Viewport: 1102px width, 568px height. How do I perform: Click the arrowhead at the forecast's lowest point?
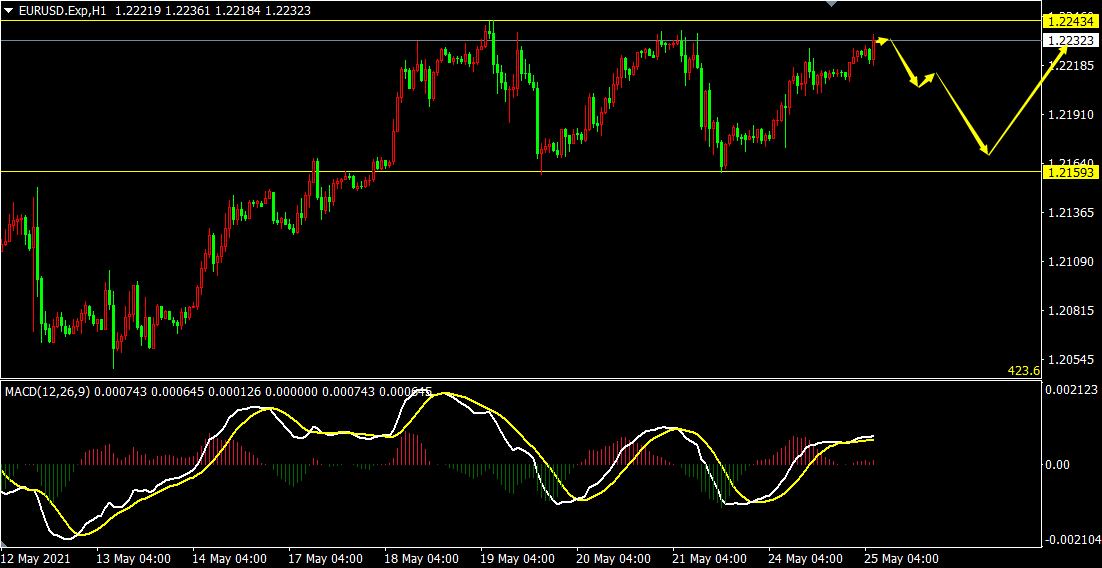(x=986, y=152)
